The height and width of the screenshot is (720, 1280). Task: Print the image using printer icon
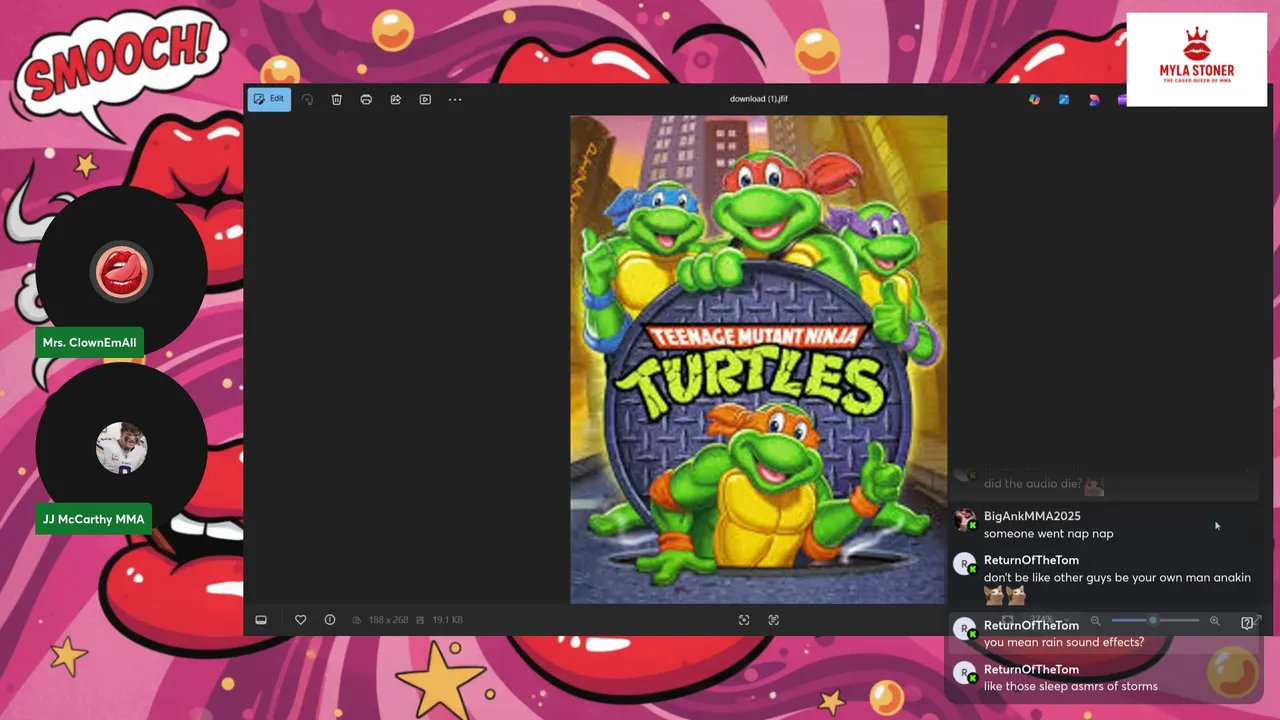click(366, 100)
